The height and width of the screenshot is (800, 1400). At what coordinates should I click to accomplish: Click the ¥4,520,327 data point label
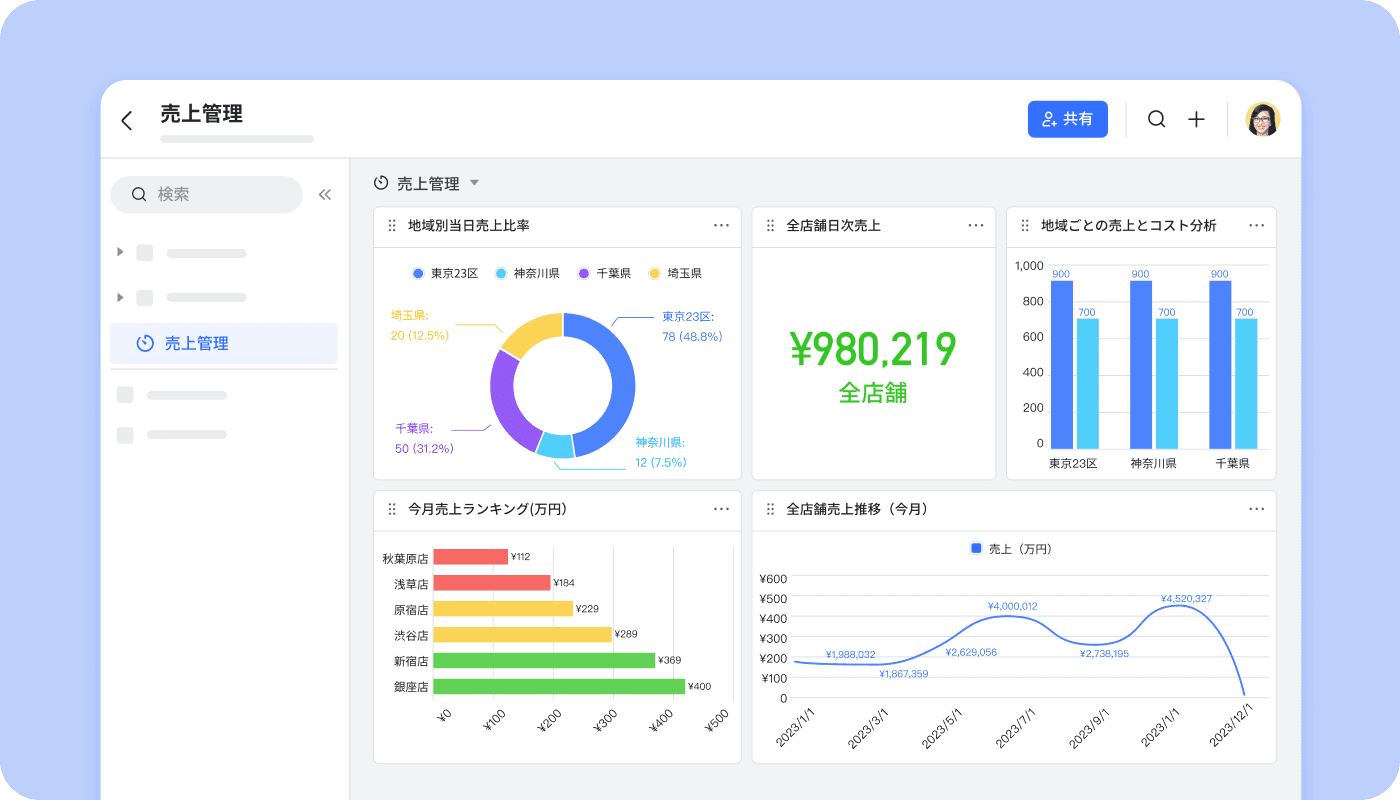[x=1186, y=599]
